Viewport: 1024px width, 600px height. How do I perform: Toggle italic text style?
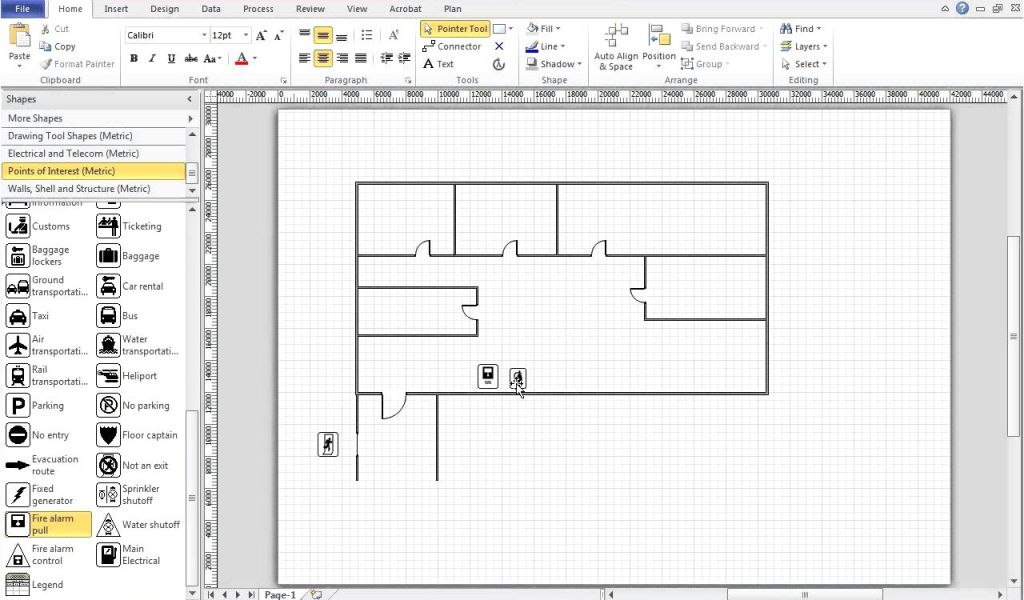(x=153, y=59)
